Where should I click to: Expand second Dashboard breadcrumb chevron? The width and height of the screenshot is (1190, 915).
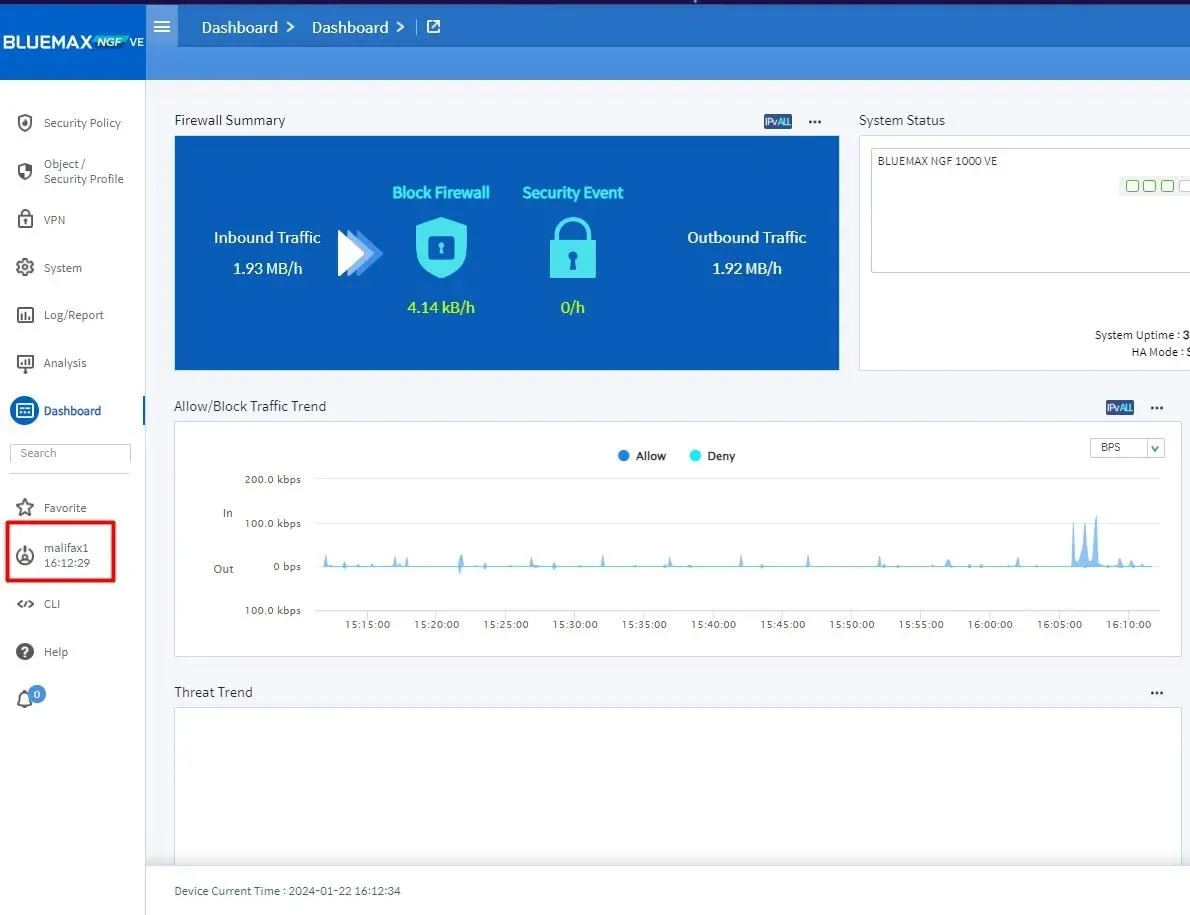click(x=400, y=27)
